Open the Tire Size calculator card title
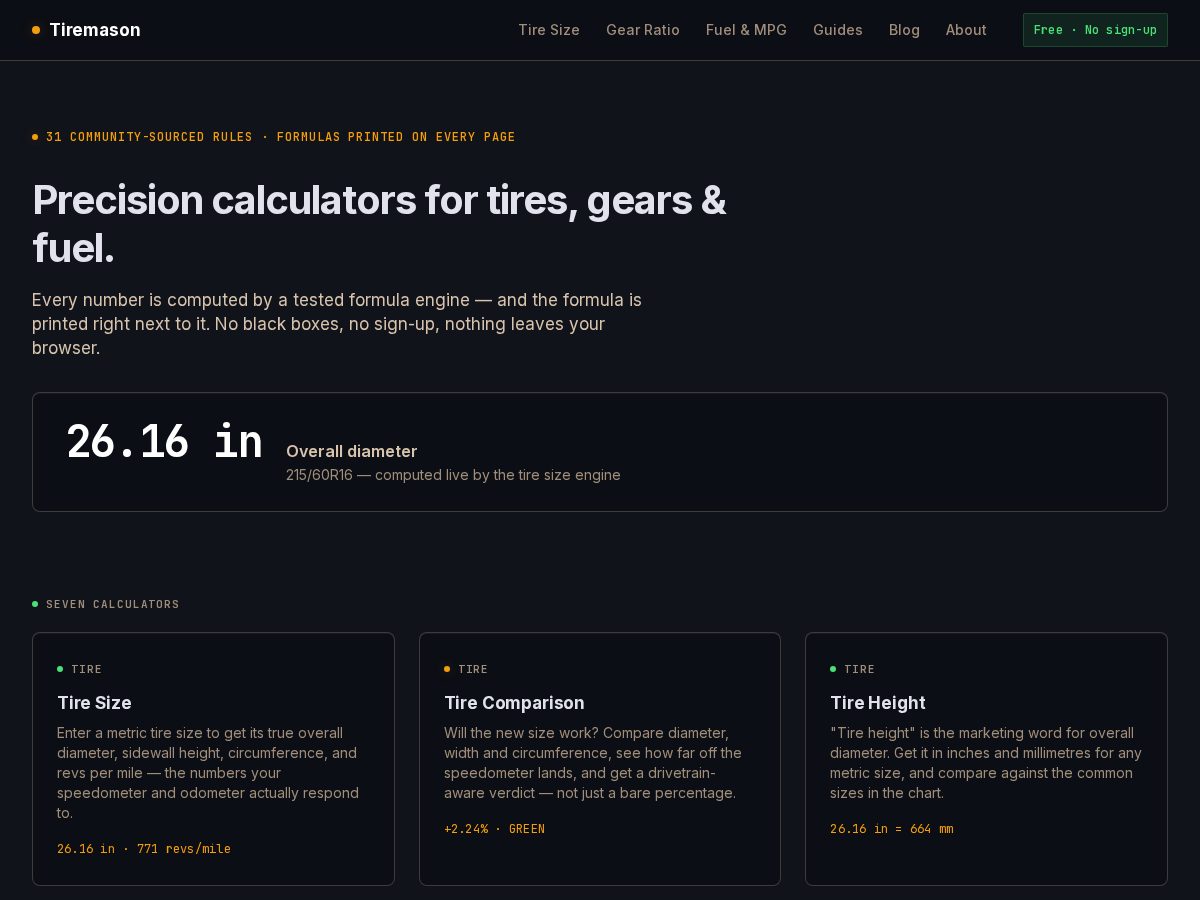This screenshot has height=900, width=1200. pyautogui.click(x=94, y=703)
